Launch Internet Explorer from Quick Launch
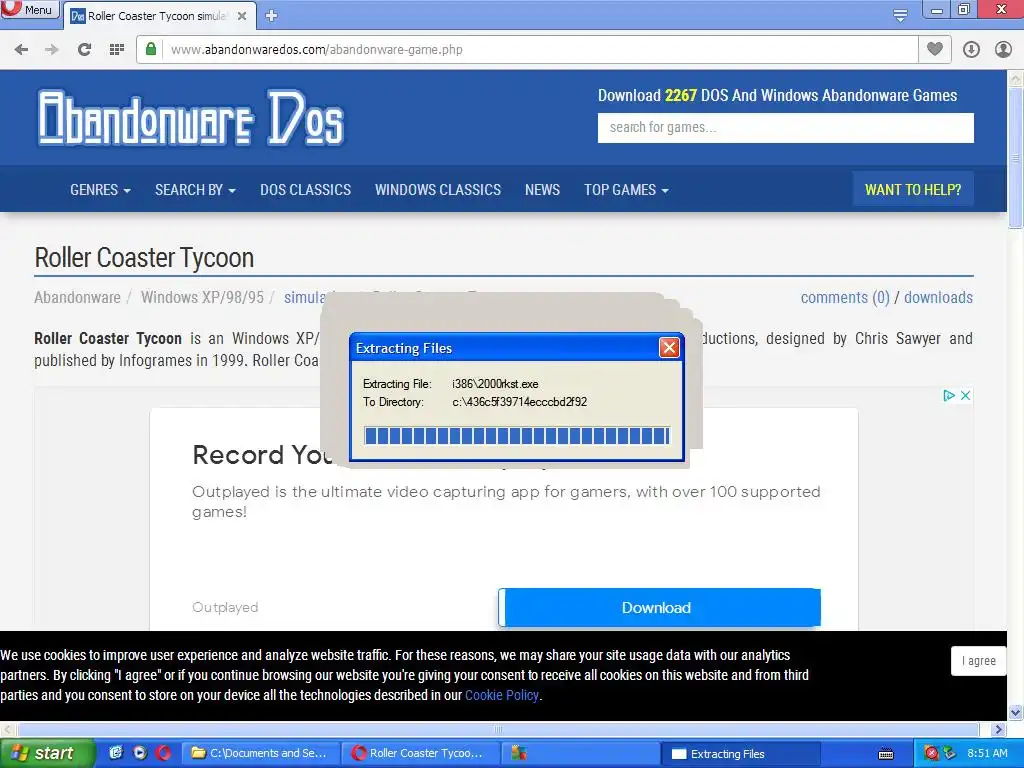1024x768 pixels. (116, 753)
